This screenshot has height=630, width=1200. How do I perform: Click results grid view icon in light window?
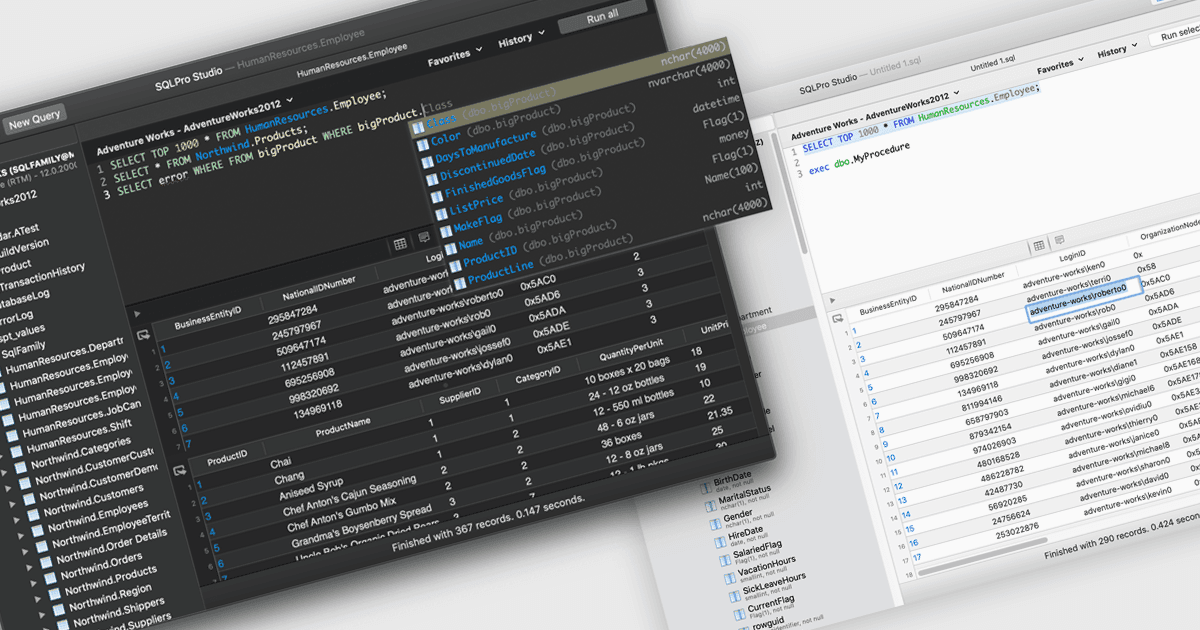pos(1039,246)
